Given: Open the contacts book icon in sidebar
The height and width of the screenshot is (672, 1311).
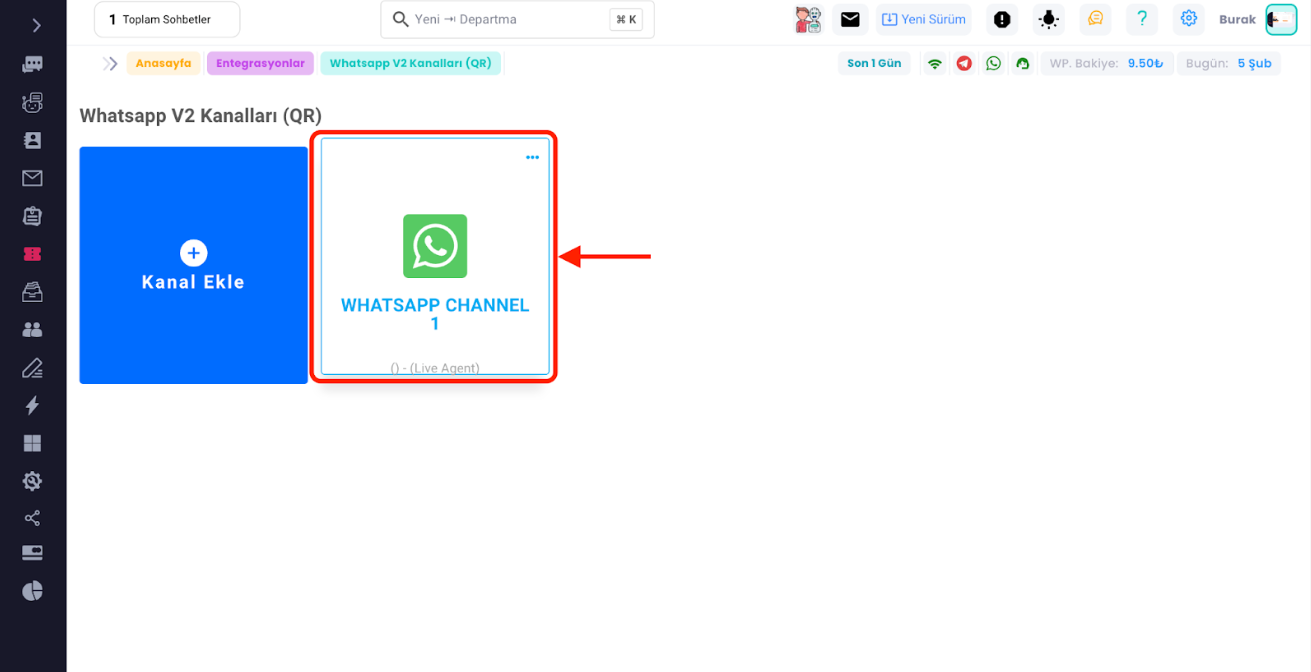Looking at the screenshot, I should click(32, 140).
